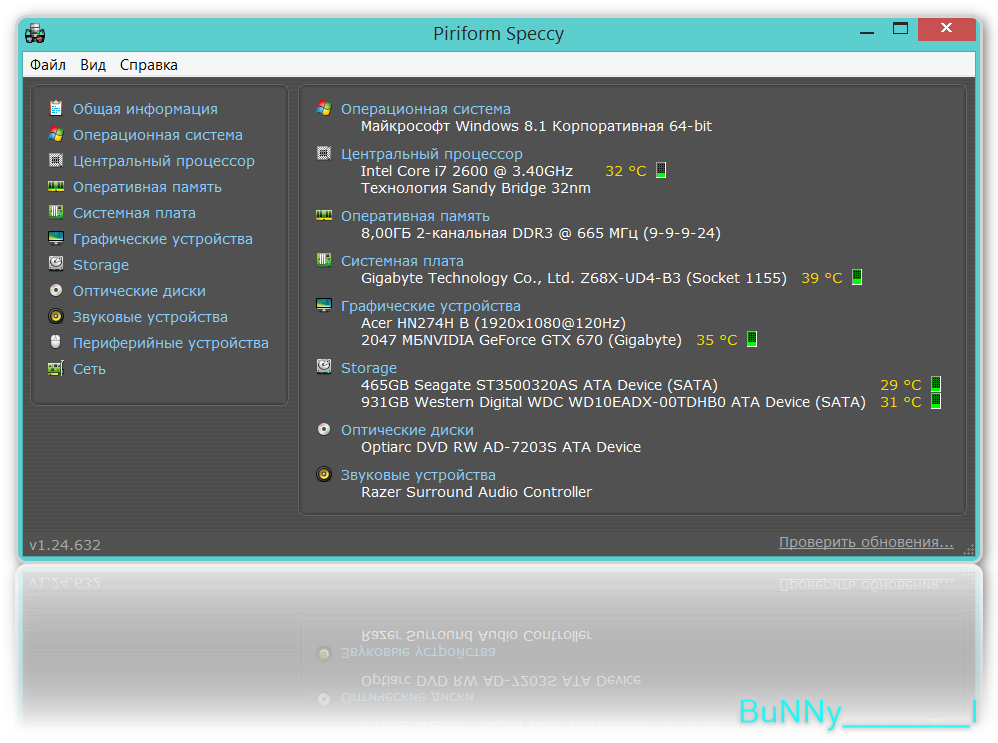Select Storage in the sidebar
The image size is (998, 743).
tap(101, 265)
